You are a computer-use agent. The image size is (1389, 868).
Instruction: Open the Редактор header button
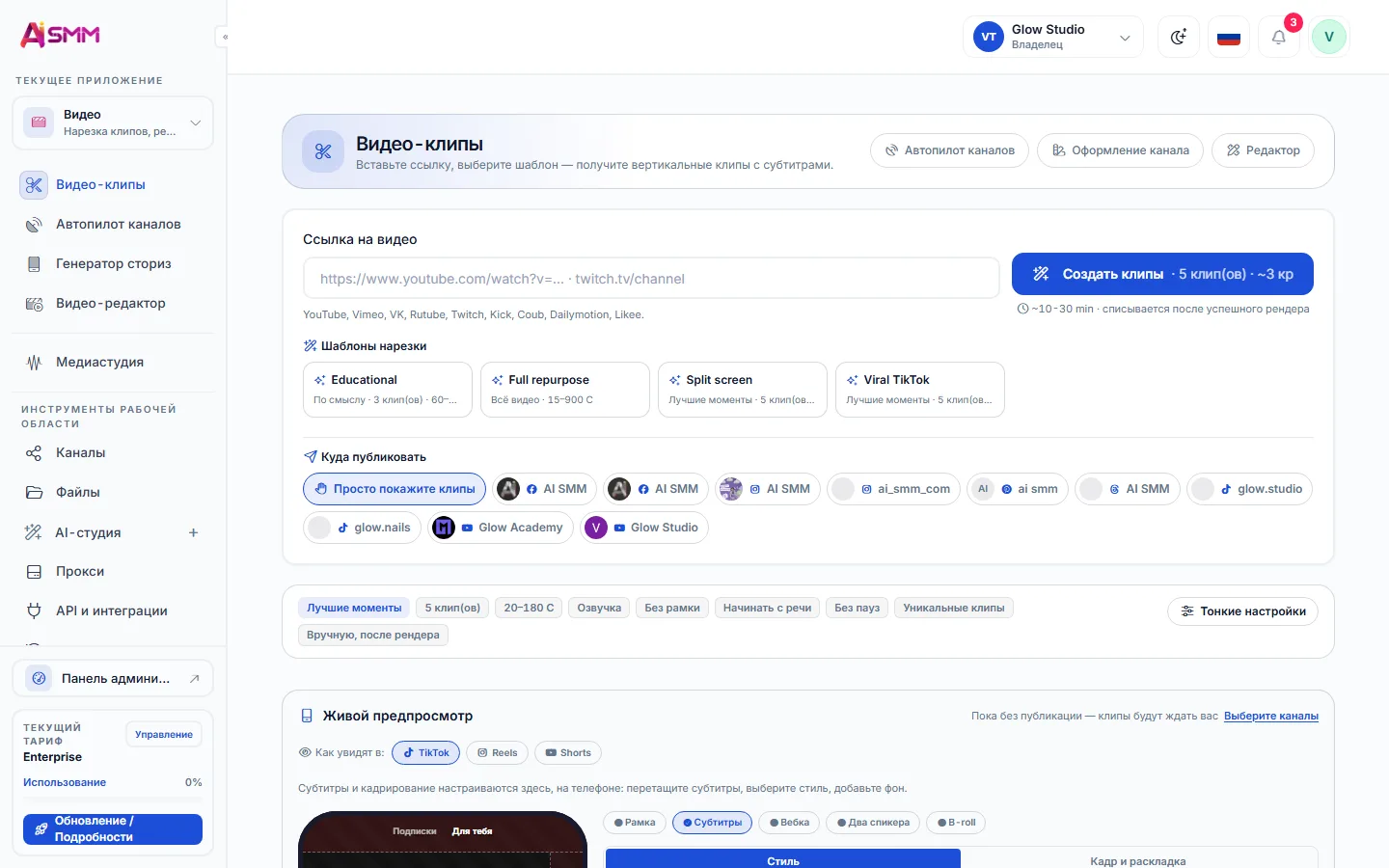[1263, 150]
